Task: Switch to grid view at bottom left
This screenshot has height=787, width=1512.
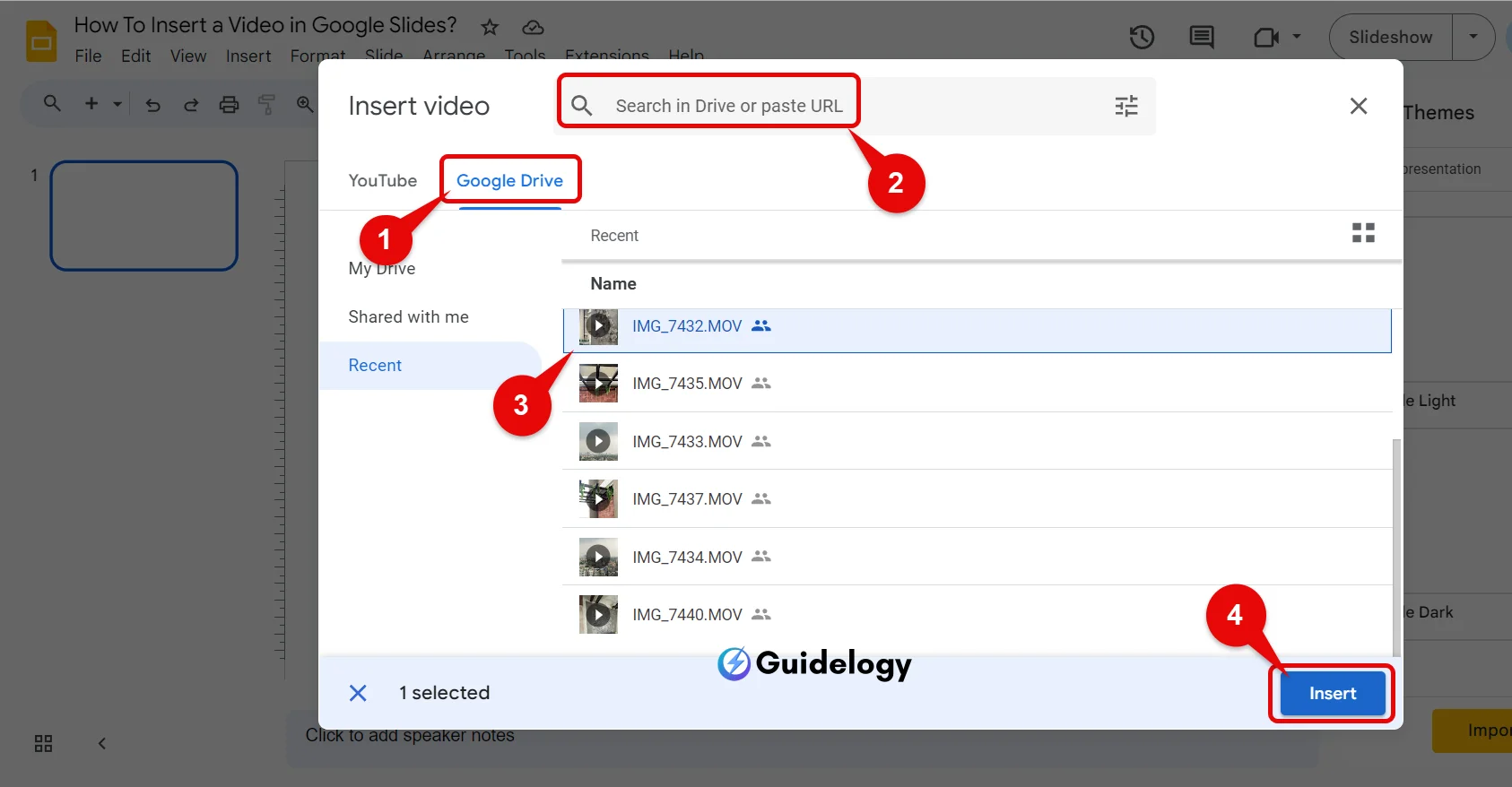Action: (43, 743)
